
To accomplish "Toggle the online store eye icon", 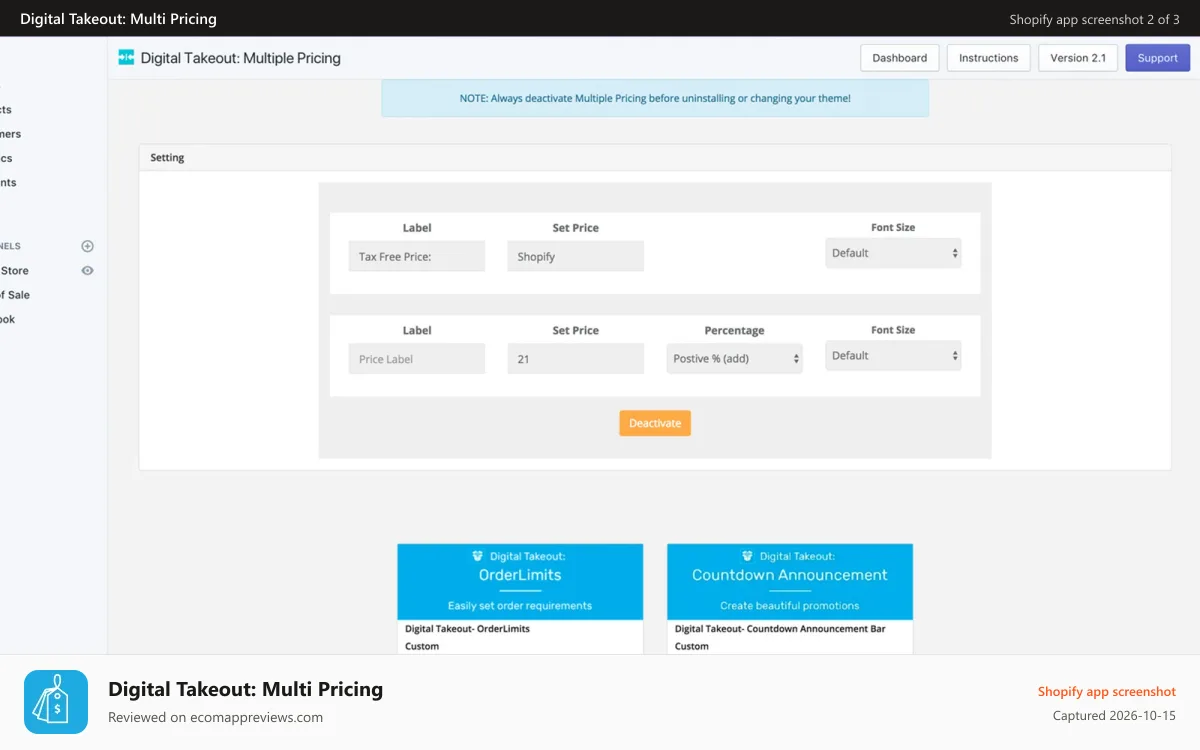I will pos(87,271).
